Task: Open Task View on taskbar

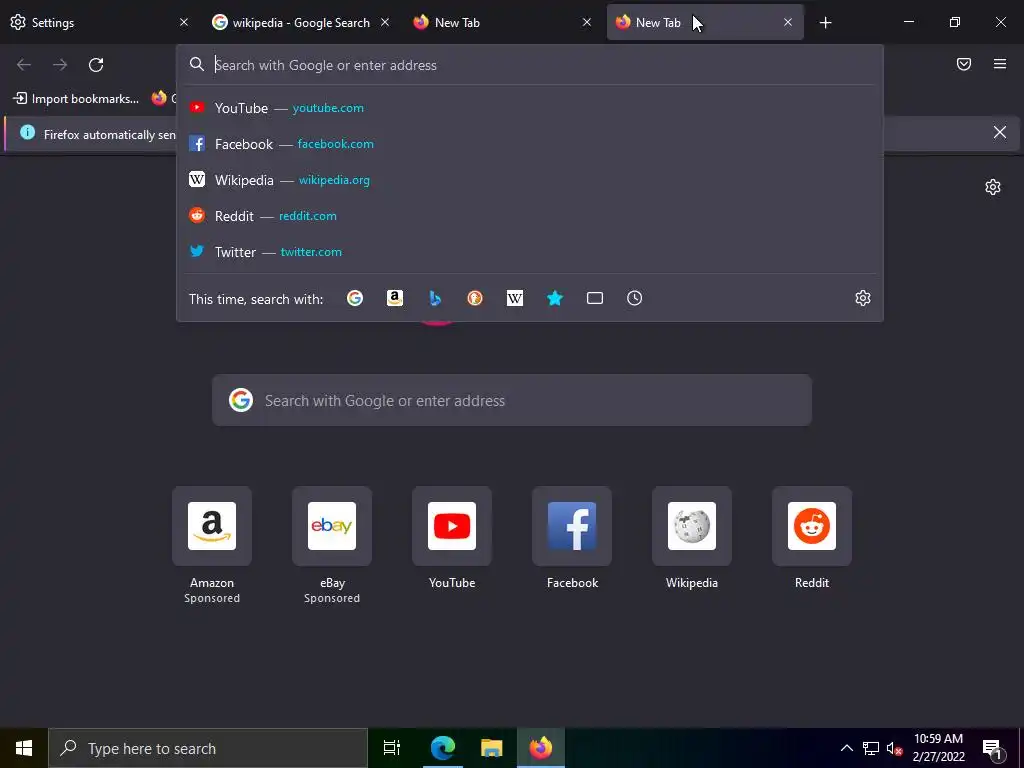Action: tap(392, 748)
